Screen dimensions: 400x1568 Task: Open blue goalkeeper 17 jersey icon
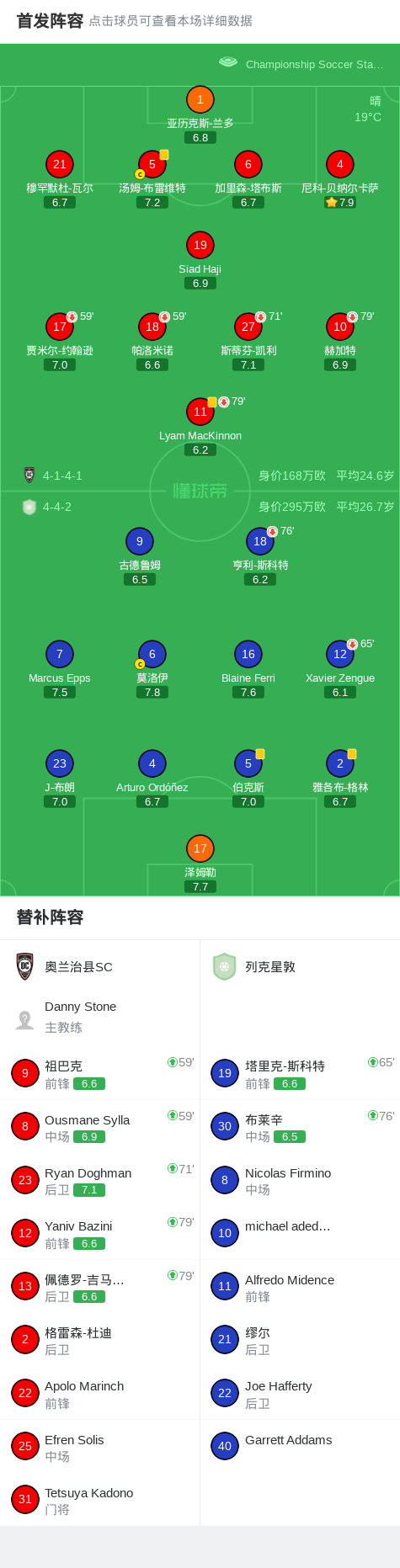(200, 848)
